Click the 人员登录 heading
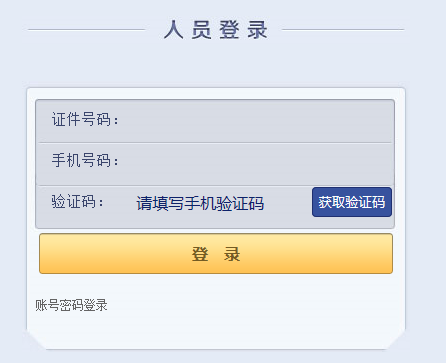The width and height of the screenshot is (446, 363). tap(216, 30)
